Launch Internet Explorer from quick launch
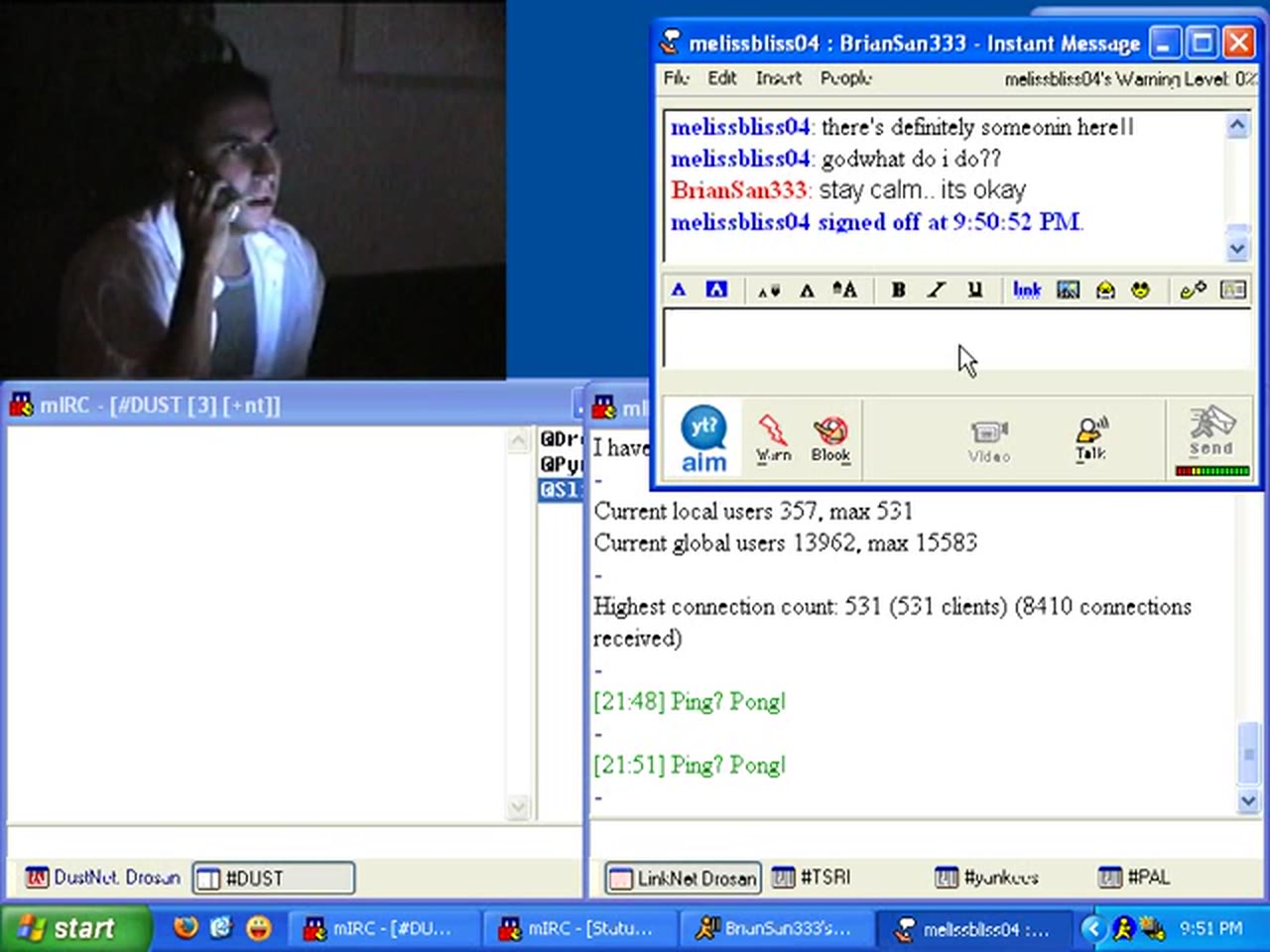The image size is (1270, 952). click(221, 928)
